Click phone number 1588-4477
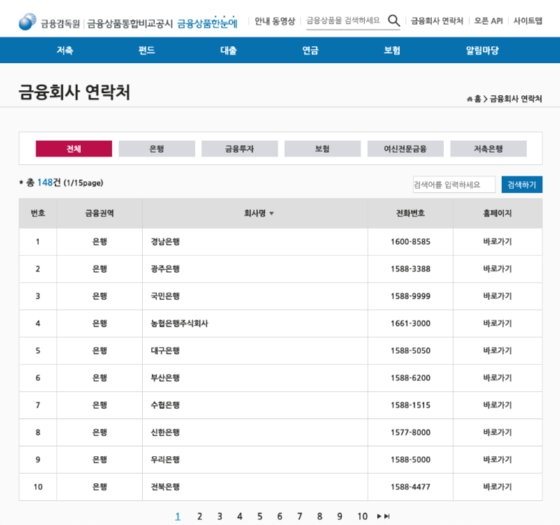560x525 pixels. point(410,487)
